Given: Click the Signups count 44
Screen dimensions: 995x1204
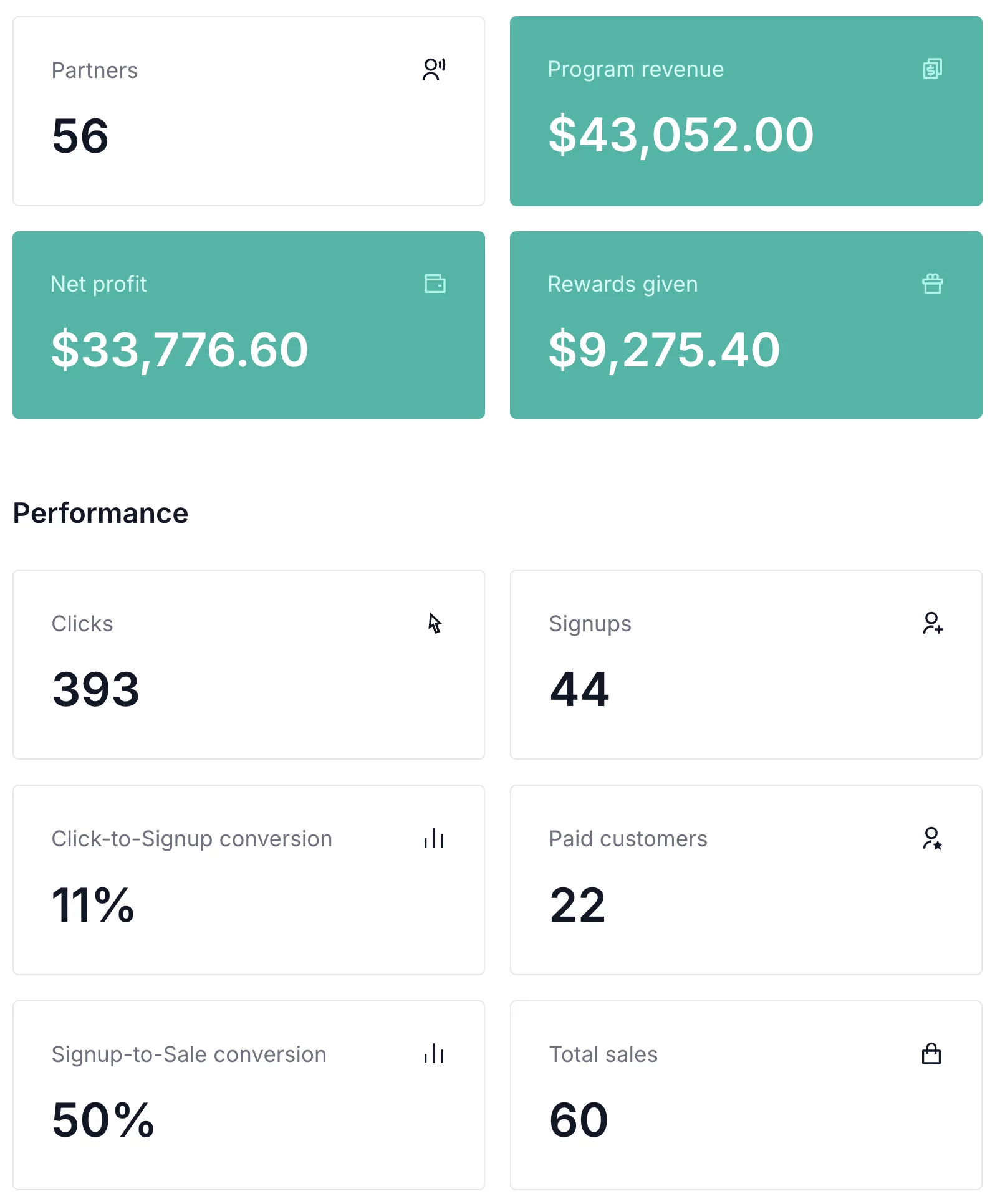Looking at the screenshot, I should point(579,689).
